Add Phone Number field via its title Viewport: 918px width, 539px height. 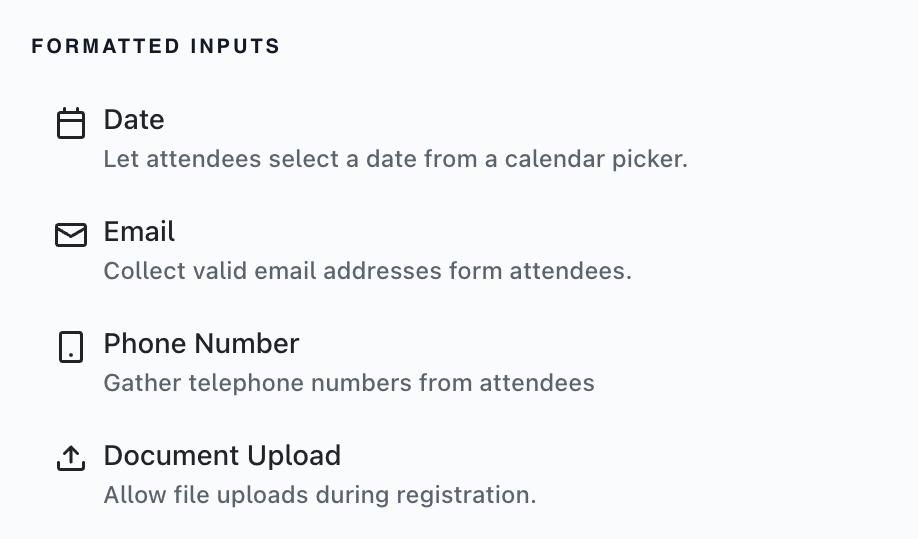[x=201, y=344]
